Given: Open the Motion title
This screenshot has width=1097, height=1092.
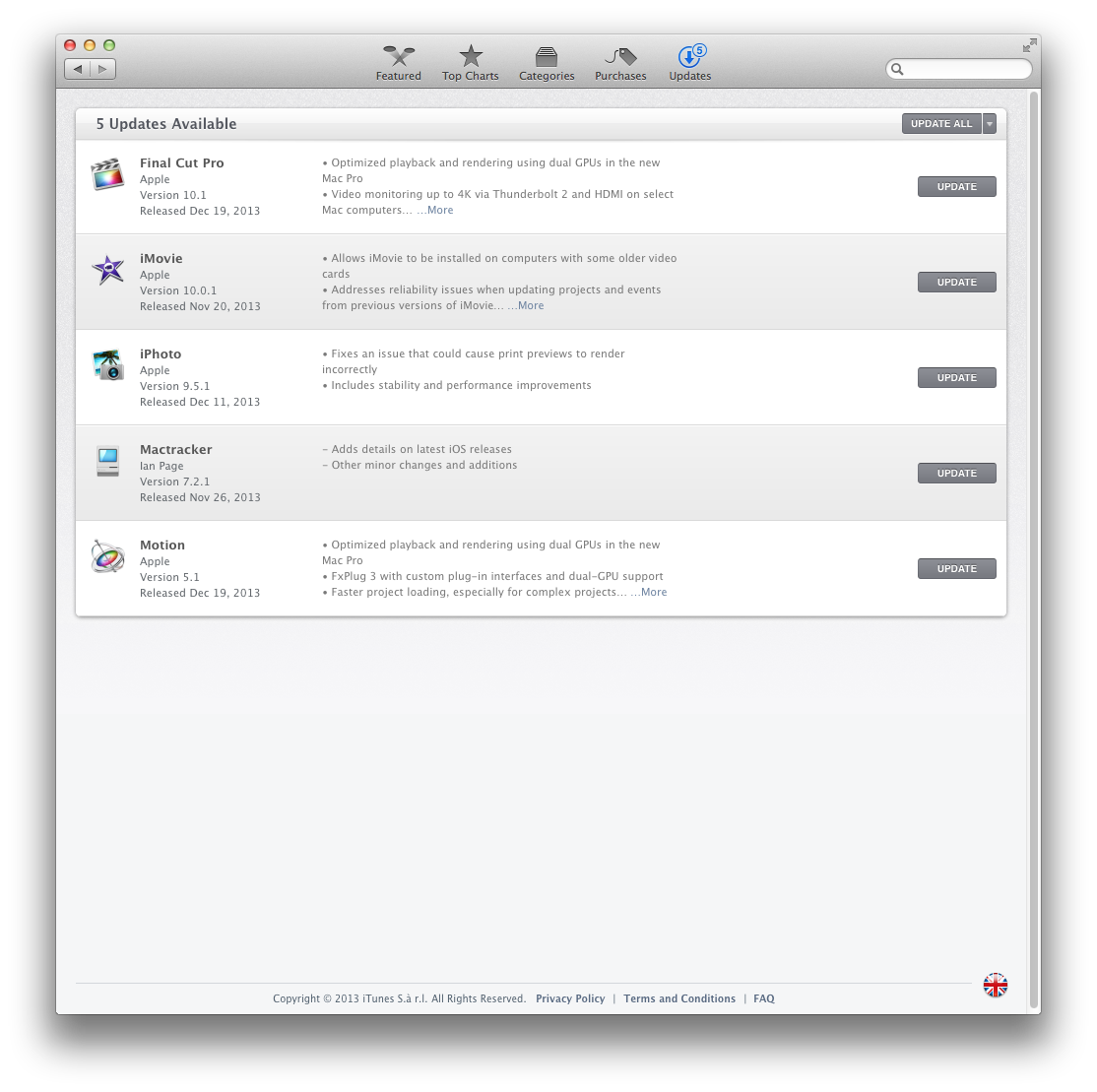Looking at the screenshot, I should click(x=162, y=545).
